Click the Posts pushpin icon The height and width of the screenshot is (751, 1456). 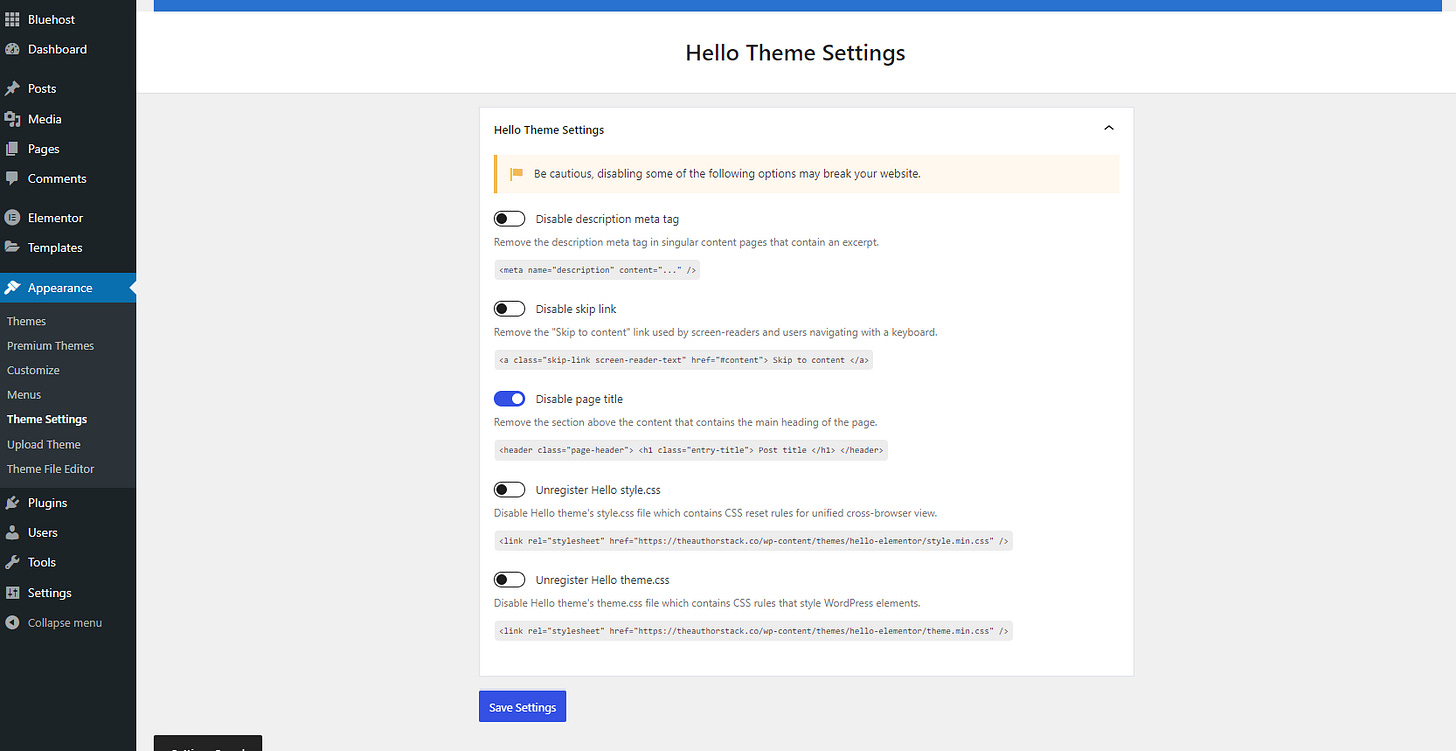(x=12, y=89)
